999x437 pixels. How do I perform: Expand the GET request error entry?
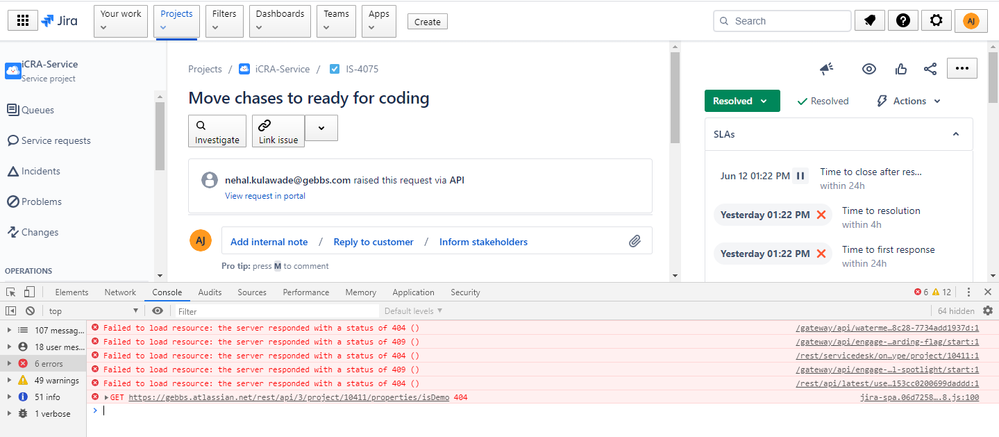pyautogui.click(x=106, y=397)
